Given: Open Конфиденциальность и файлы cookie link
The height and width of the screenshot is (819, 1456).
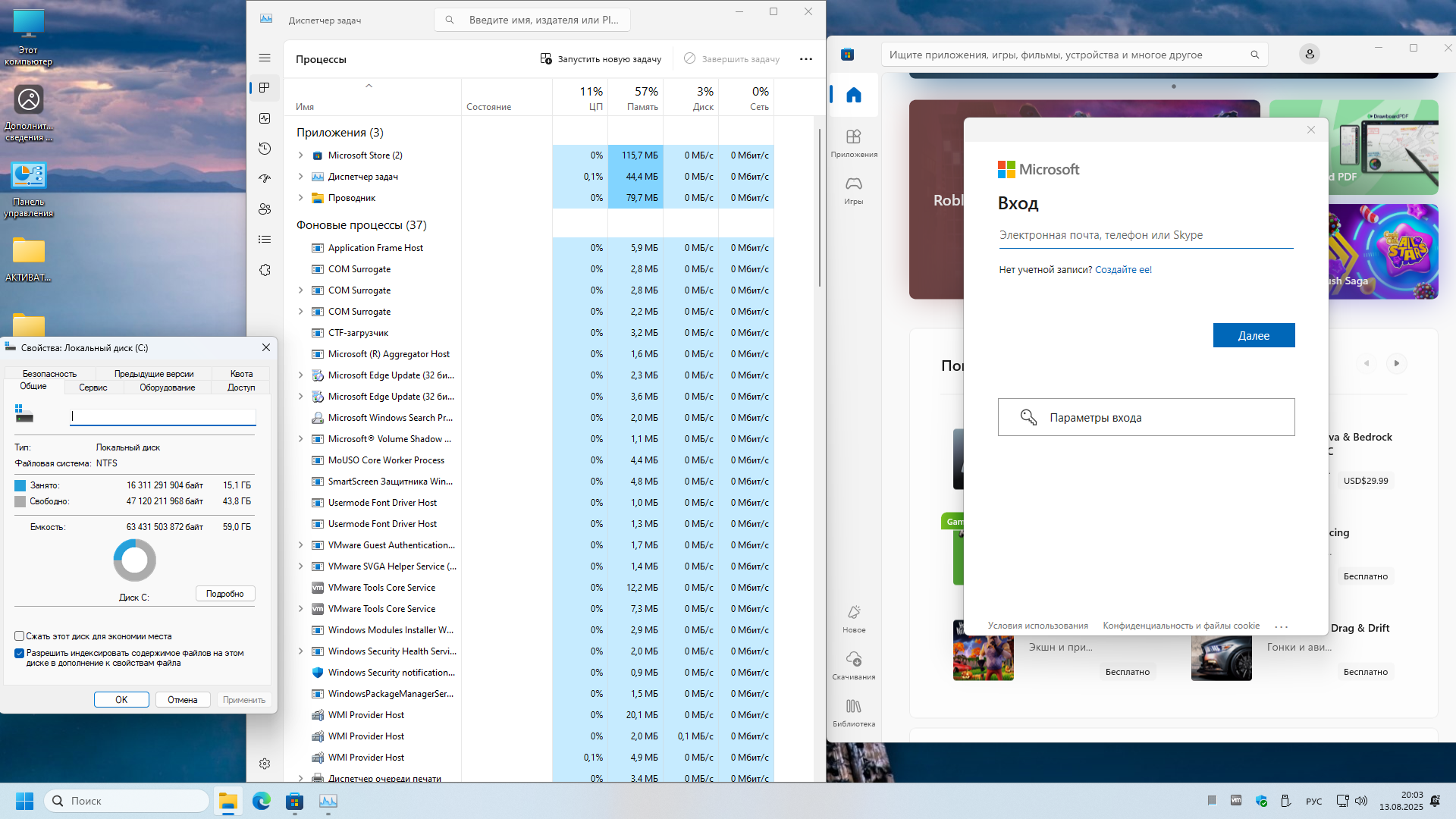Looking at the screenshot, I should coord(1181,626).
